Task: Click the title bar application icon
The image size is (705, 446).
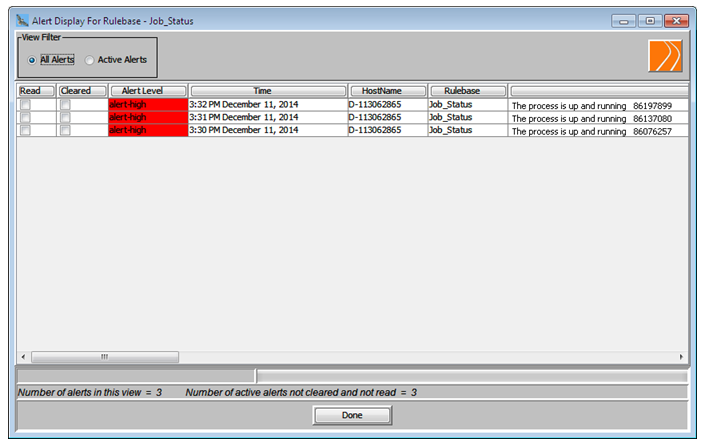Action: pos(22,20)
